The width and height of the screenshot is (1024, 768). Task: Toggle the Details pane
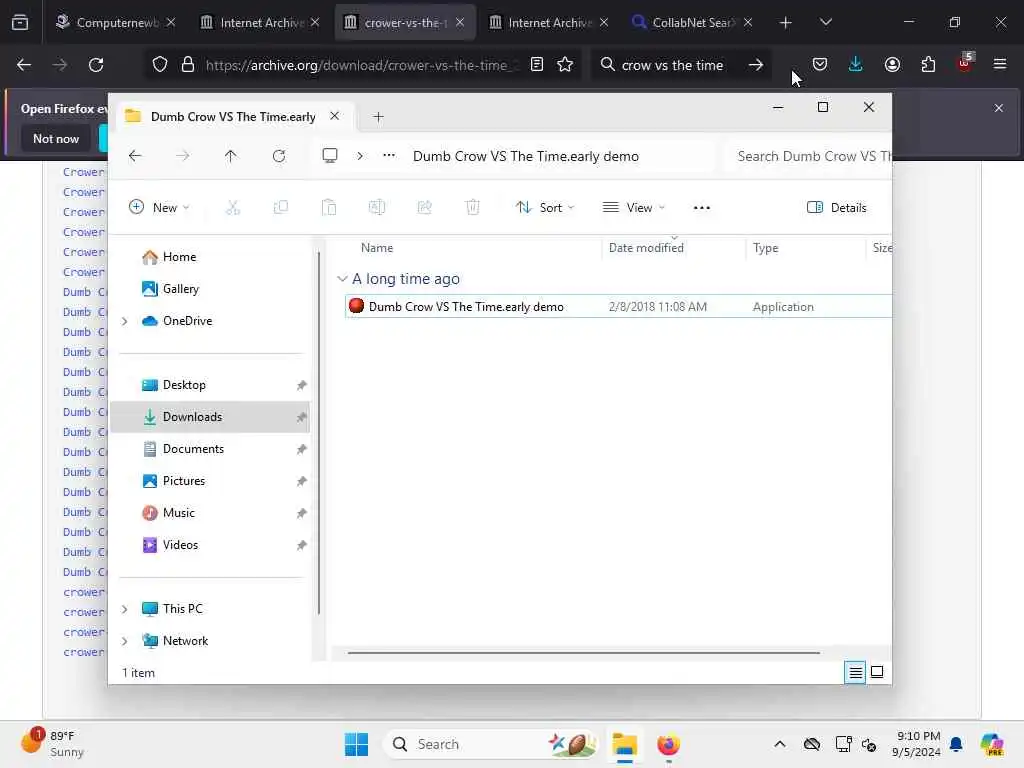tap(837, 208)
